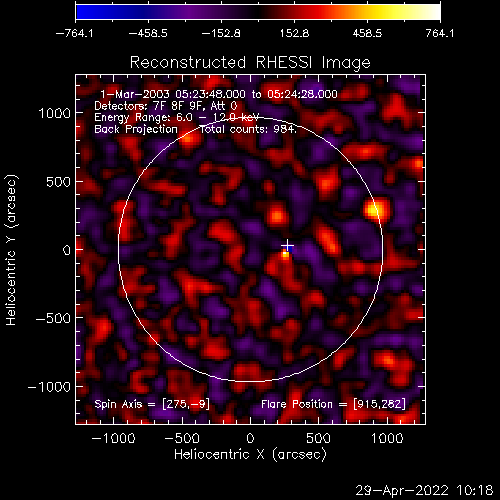Click the 'Heliocentric X (arcsec)' axis label
The width and height of the screenshot is (500, 500).
(250, 454)
